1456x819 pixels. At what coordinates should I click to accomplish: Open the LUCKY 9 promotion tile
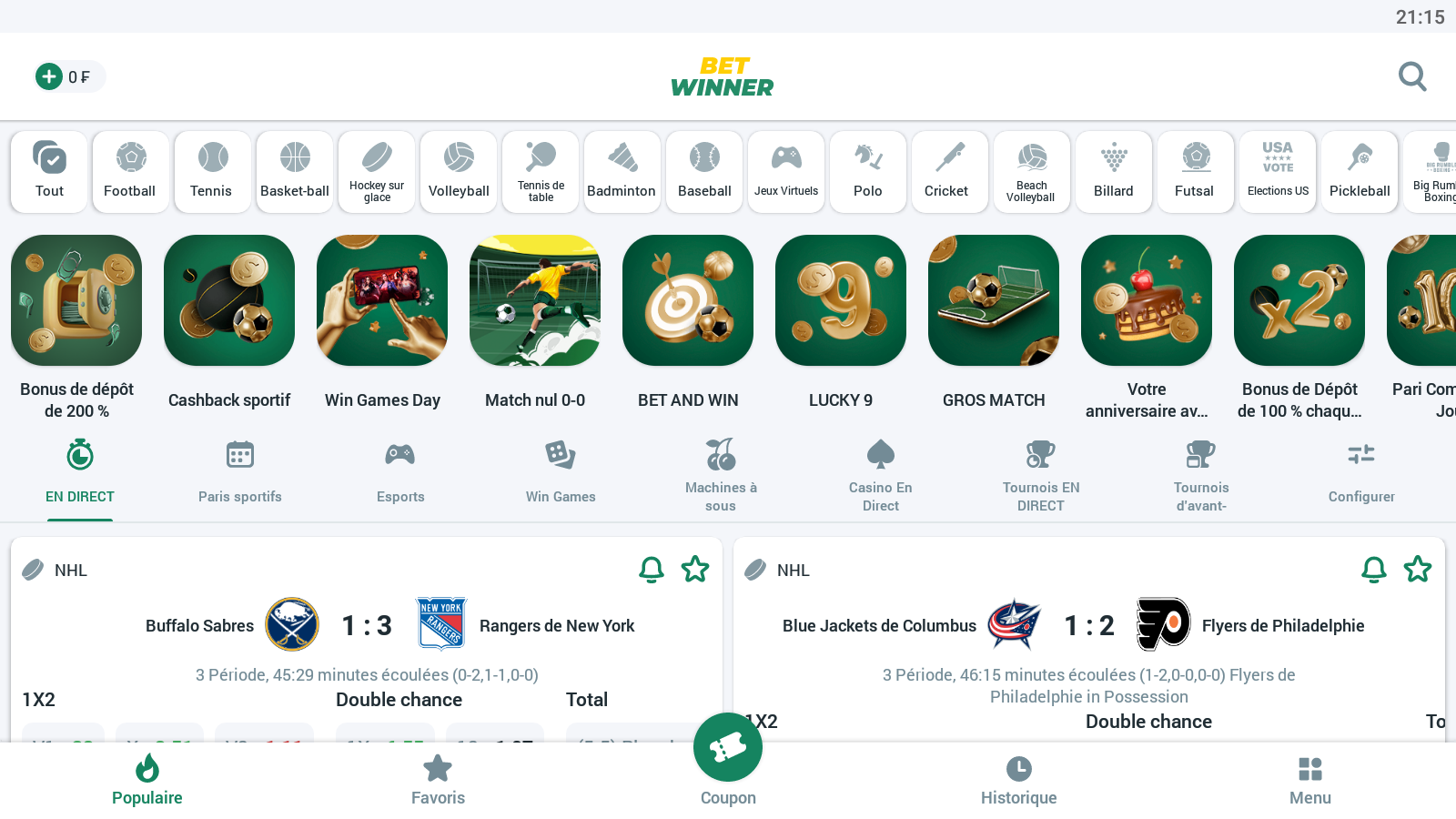(x=841, y=323)
